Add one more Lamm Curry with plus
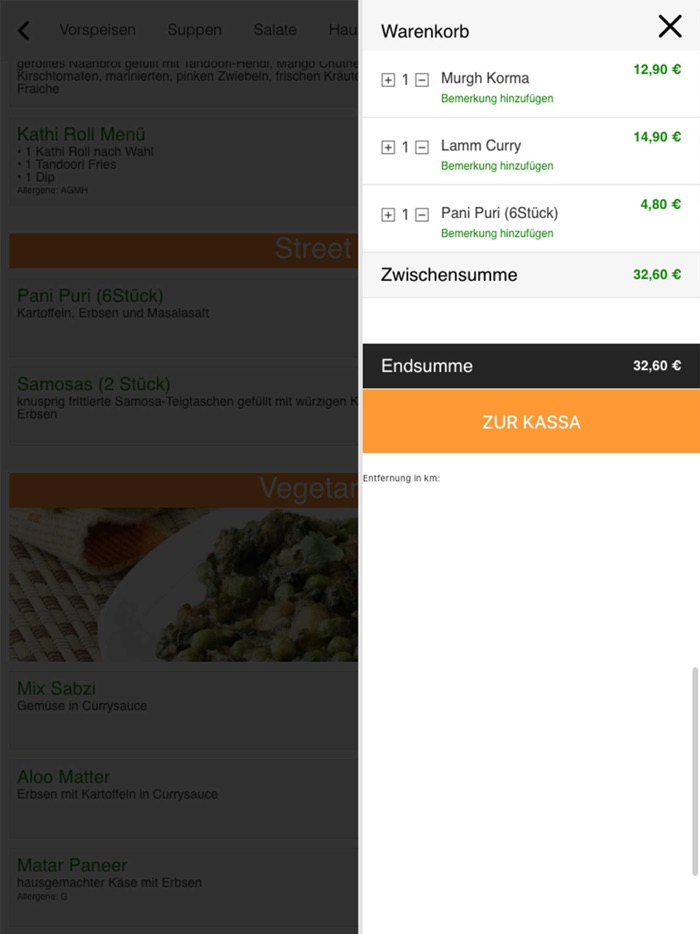 point(388,147)
